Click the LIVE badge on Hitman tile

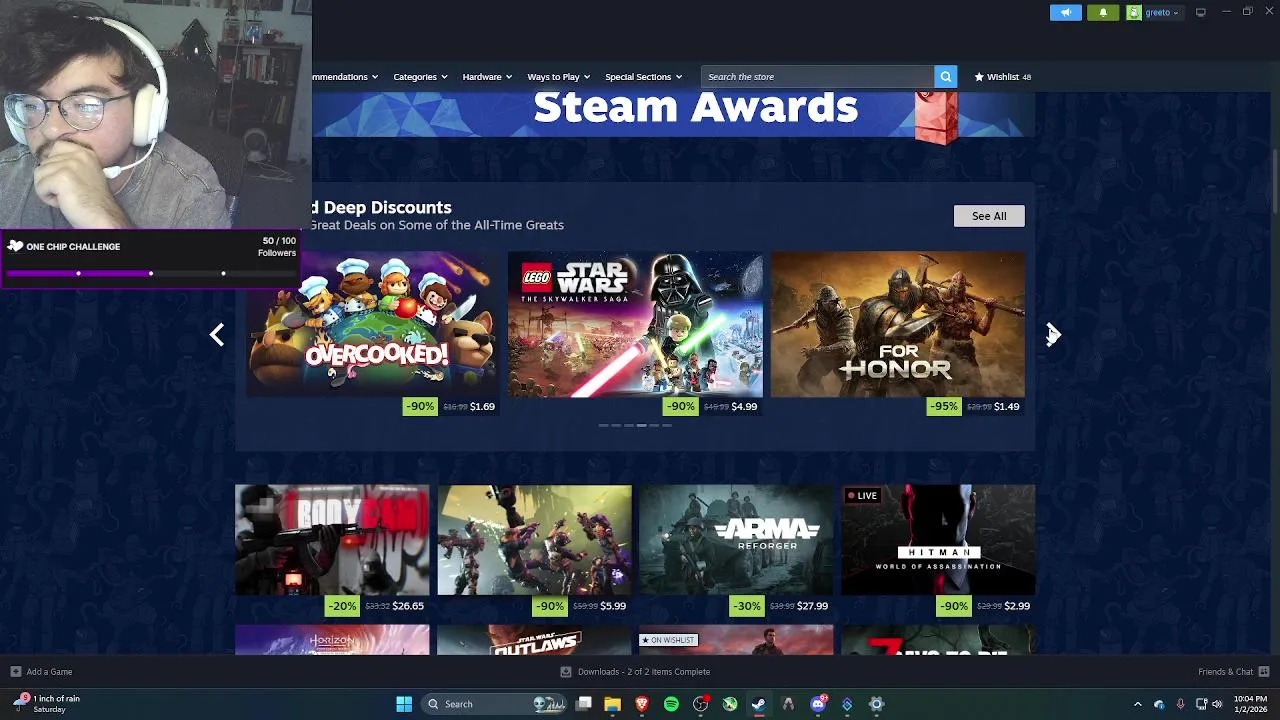(862, 496)
